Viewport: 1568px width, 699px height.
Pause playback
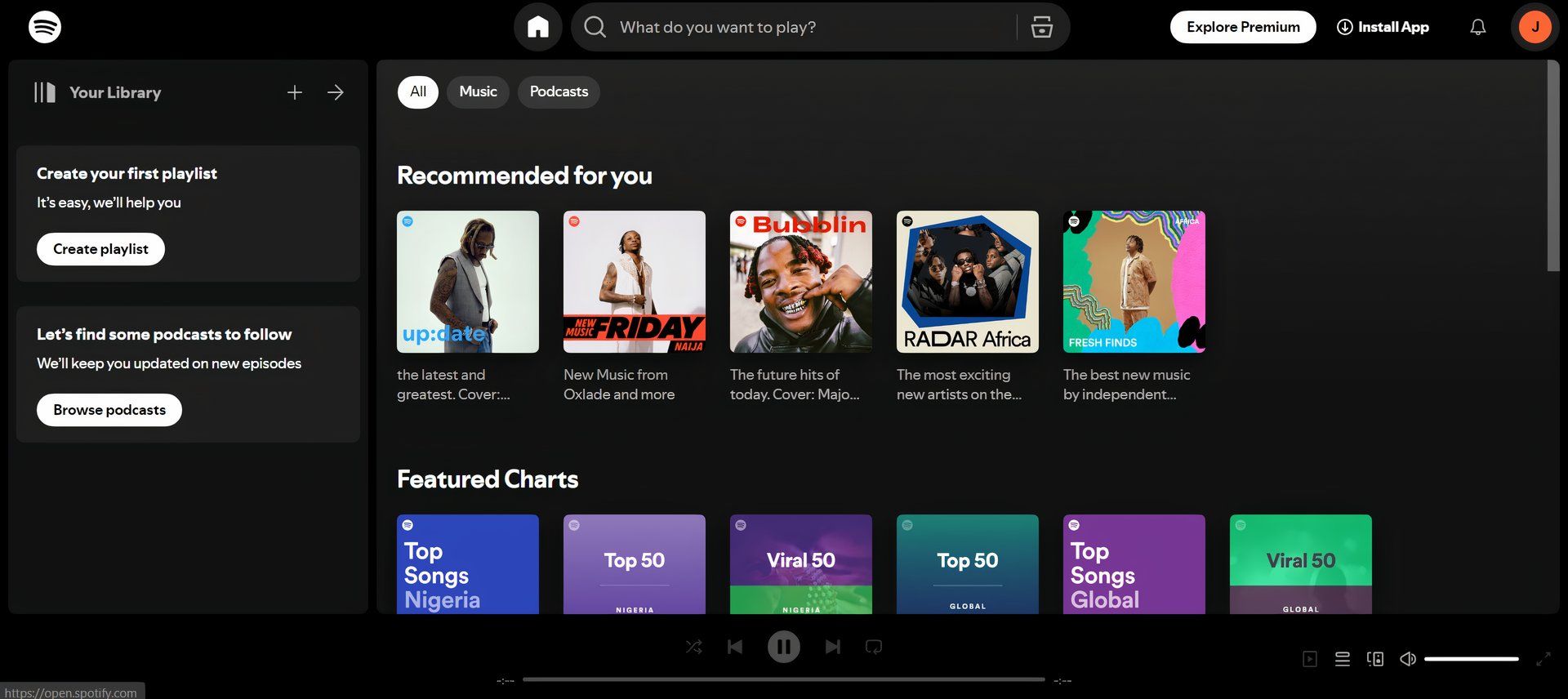pos(783,647)
